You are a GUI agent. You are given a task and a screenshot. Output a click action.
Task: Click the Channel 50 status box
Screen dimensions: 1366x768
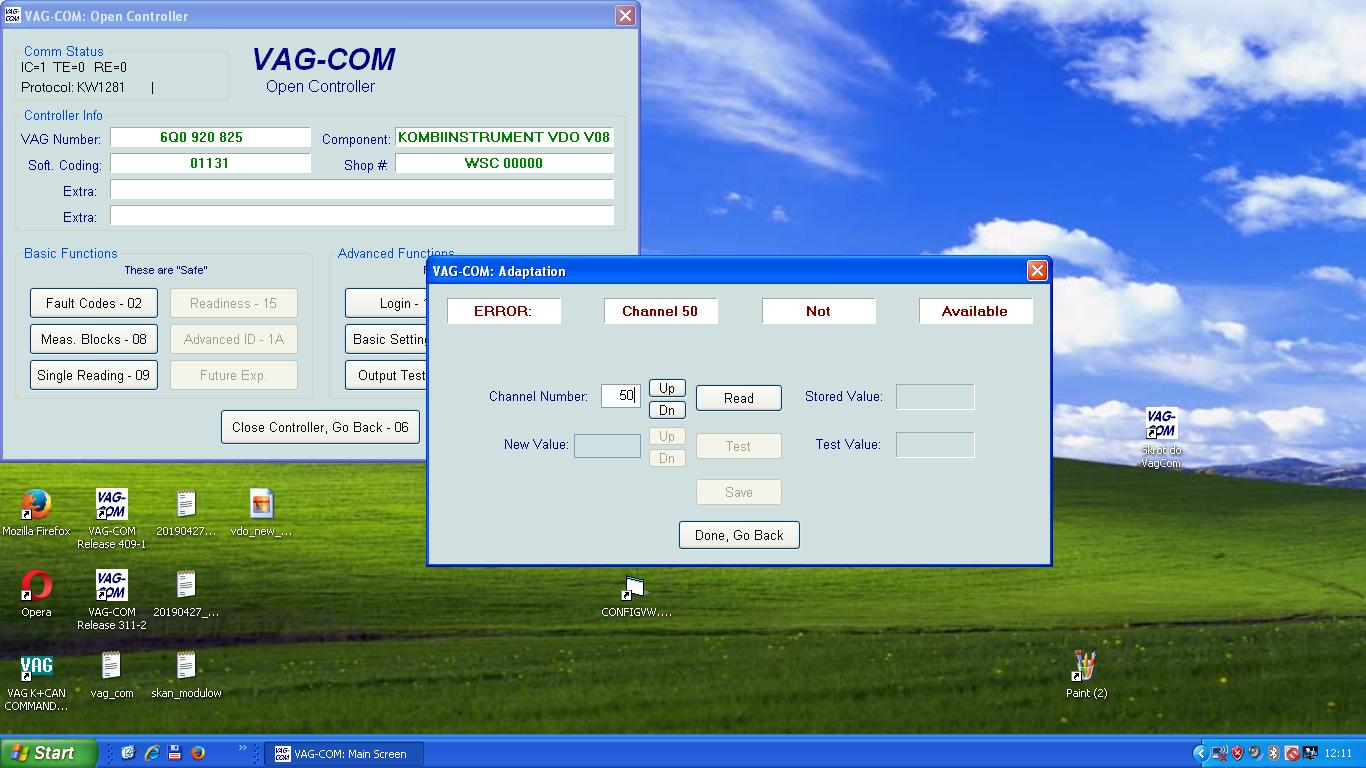pos(661,311)
